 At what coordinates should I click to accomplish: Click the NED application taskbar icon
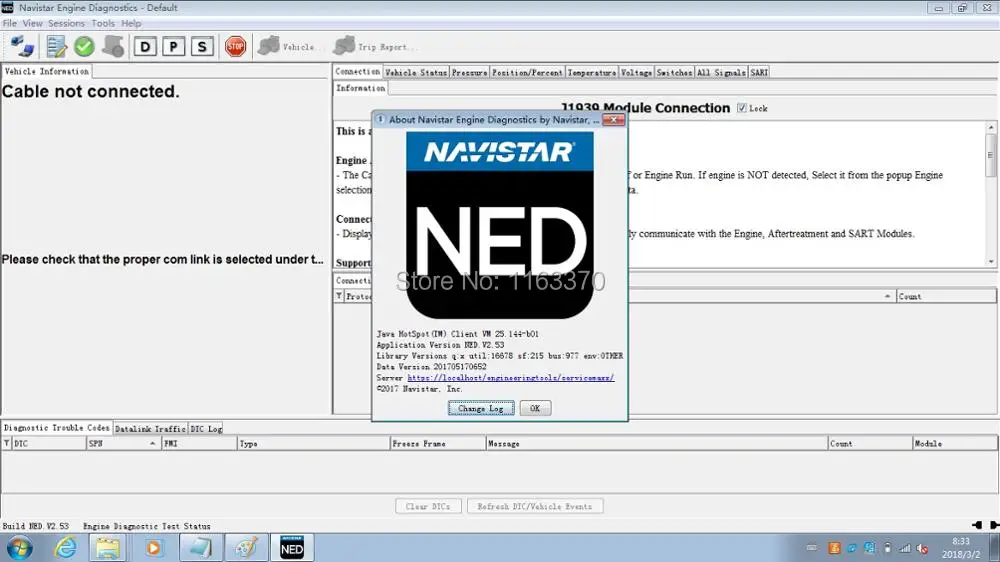pyautogui.click(x=291, y=548)
